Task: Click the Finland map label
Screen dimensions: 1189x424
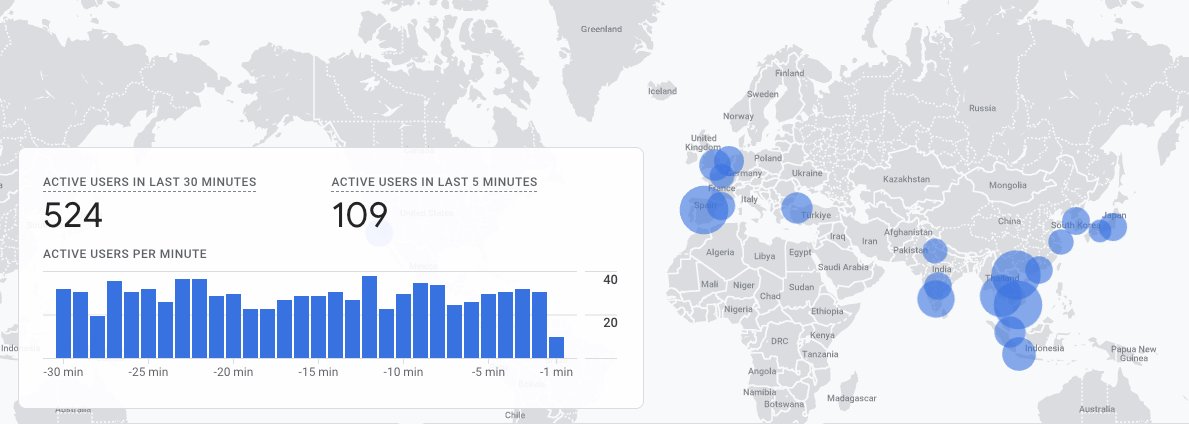Action: coord(789,74)
